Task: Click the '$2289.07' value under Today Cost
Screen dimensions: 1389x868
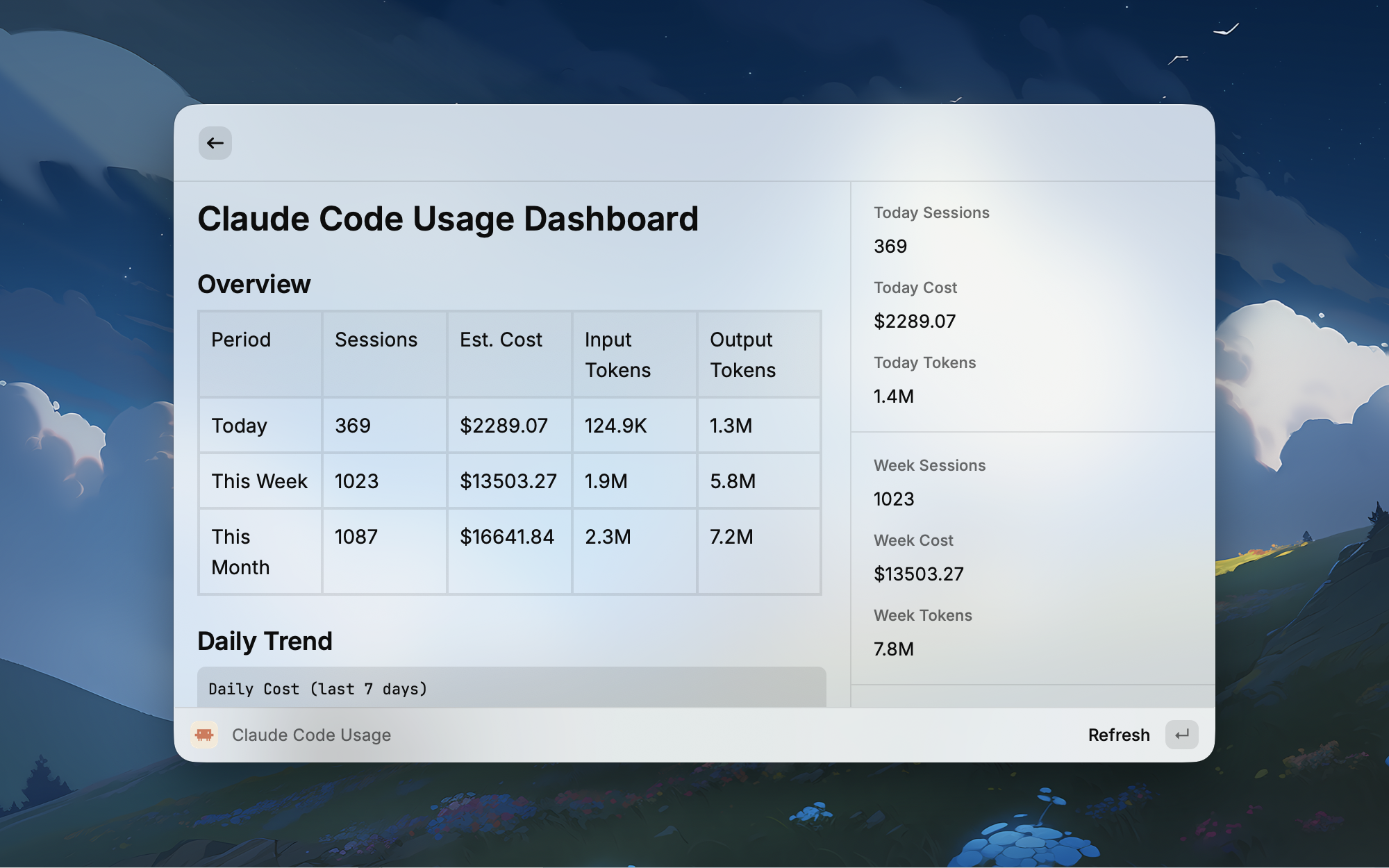Action: pos(915,322)
